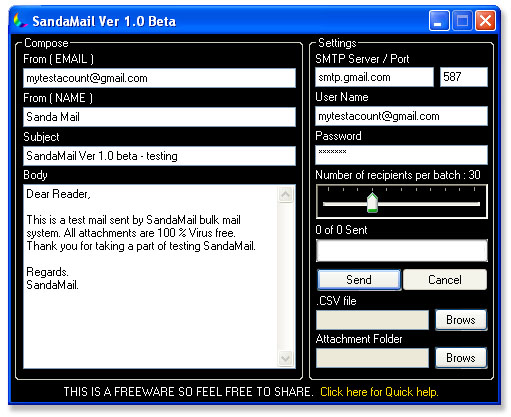Click the From (NAME) field with Sanda Mail

click(159, 117)
